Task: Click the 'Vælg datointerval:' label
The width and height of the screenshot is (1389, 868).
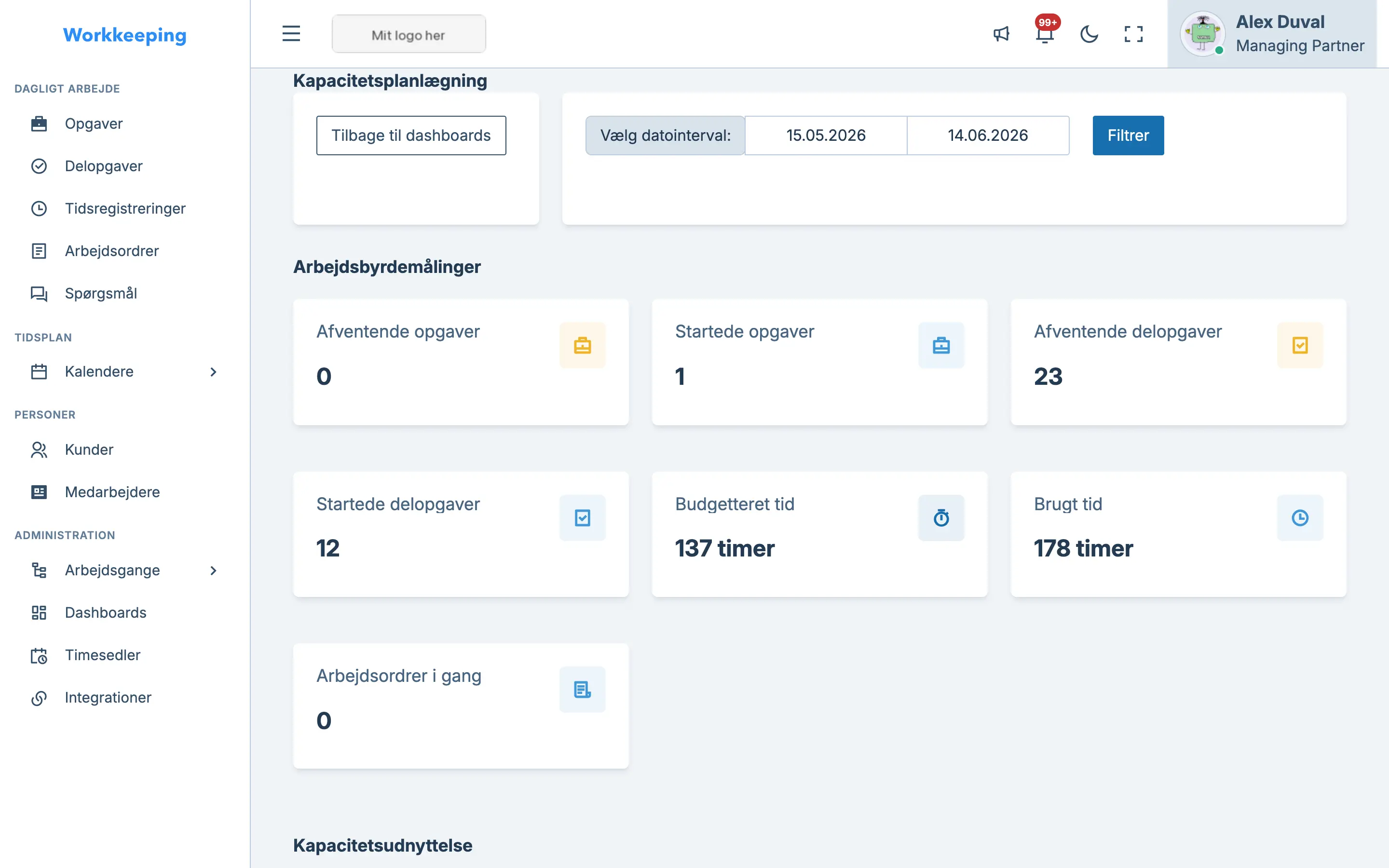Action: coord(665,136)
